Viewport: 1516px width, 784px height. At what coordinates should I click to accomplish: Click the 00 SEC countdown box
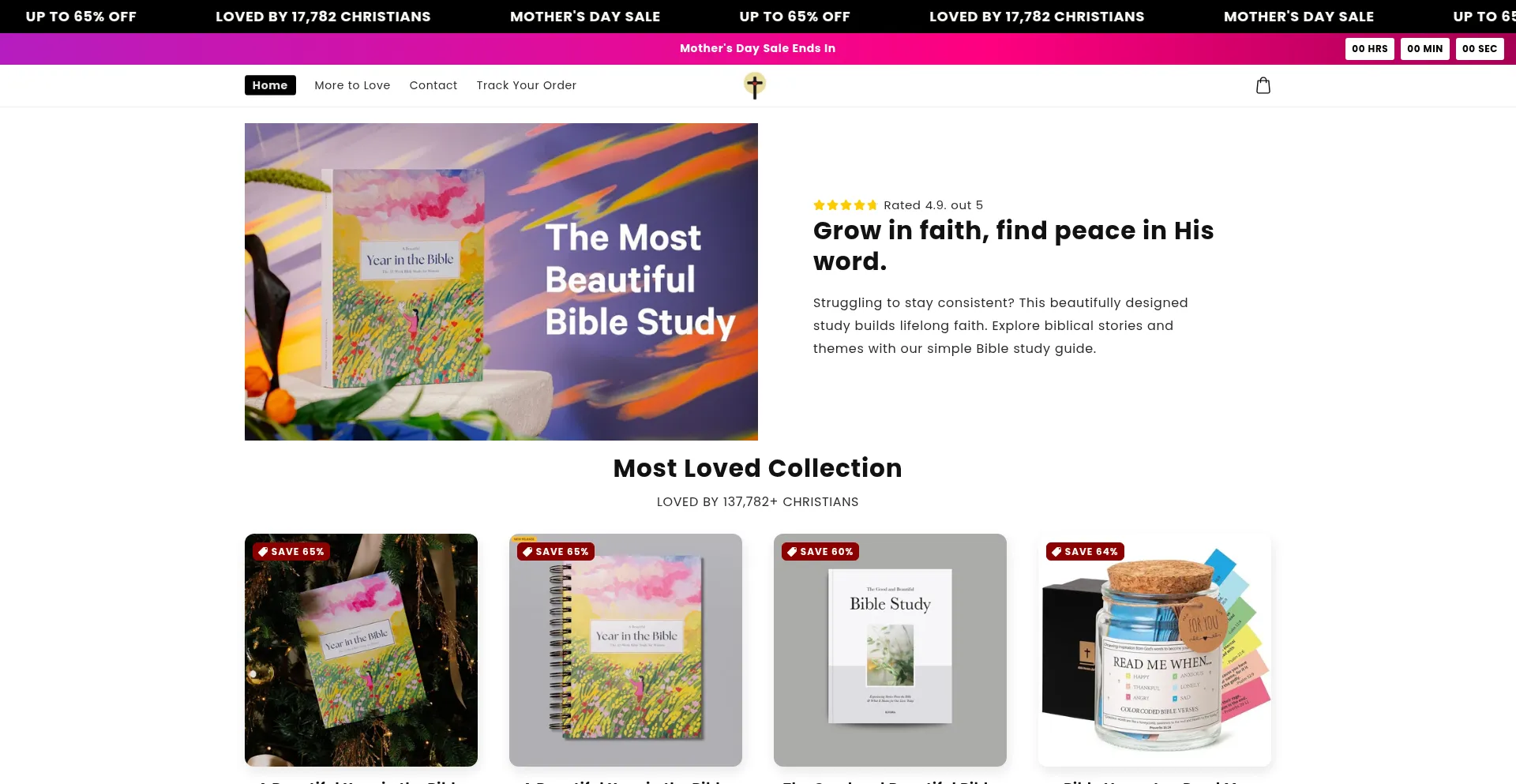[x=1480, y=49]
